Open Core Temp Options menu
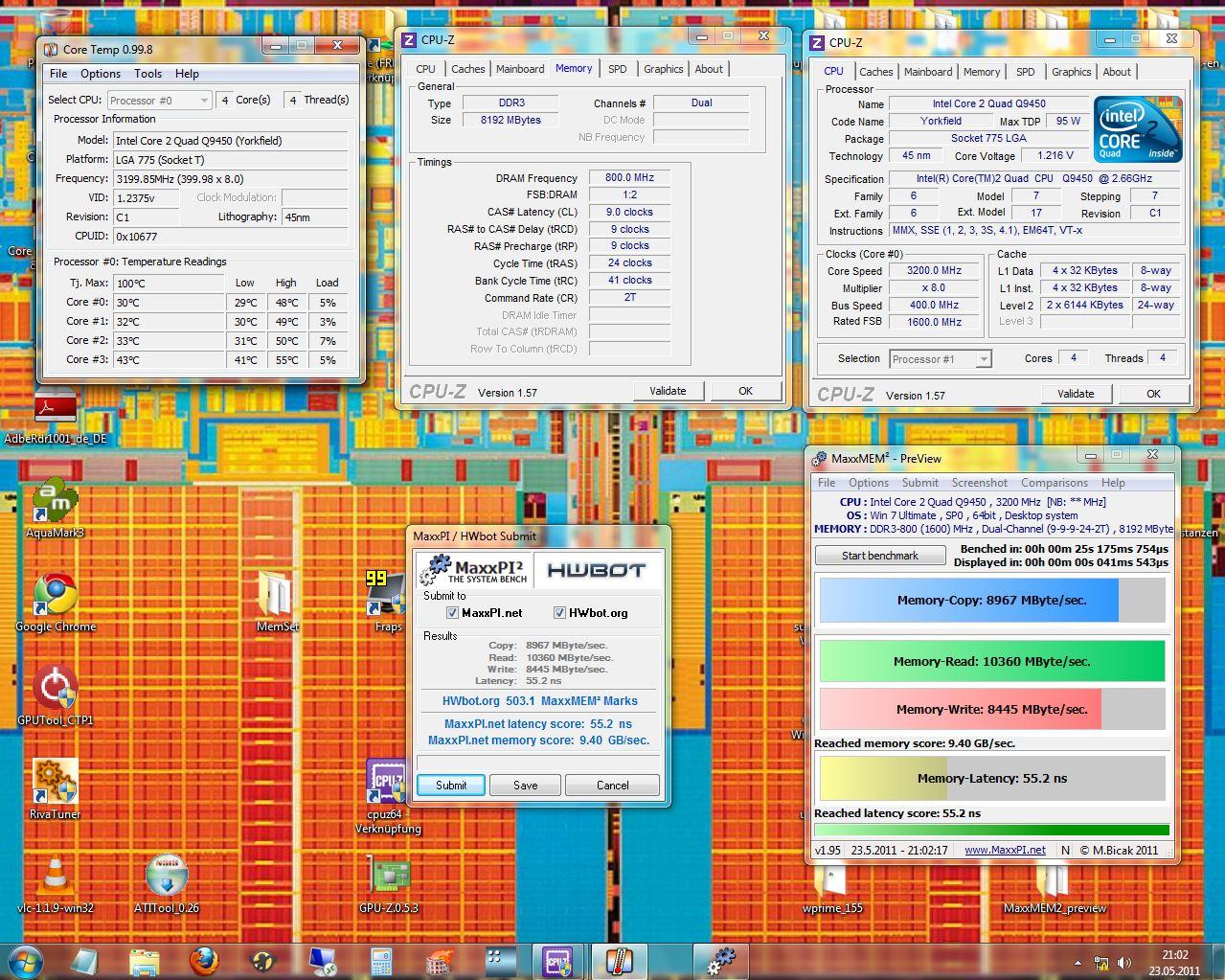 point(101,74)
